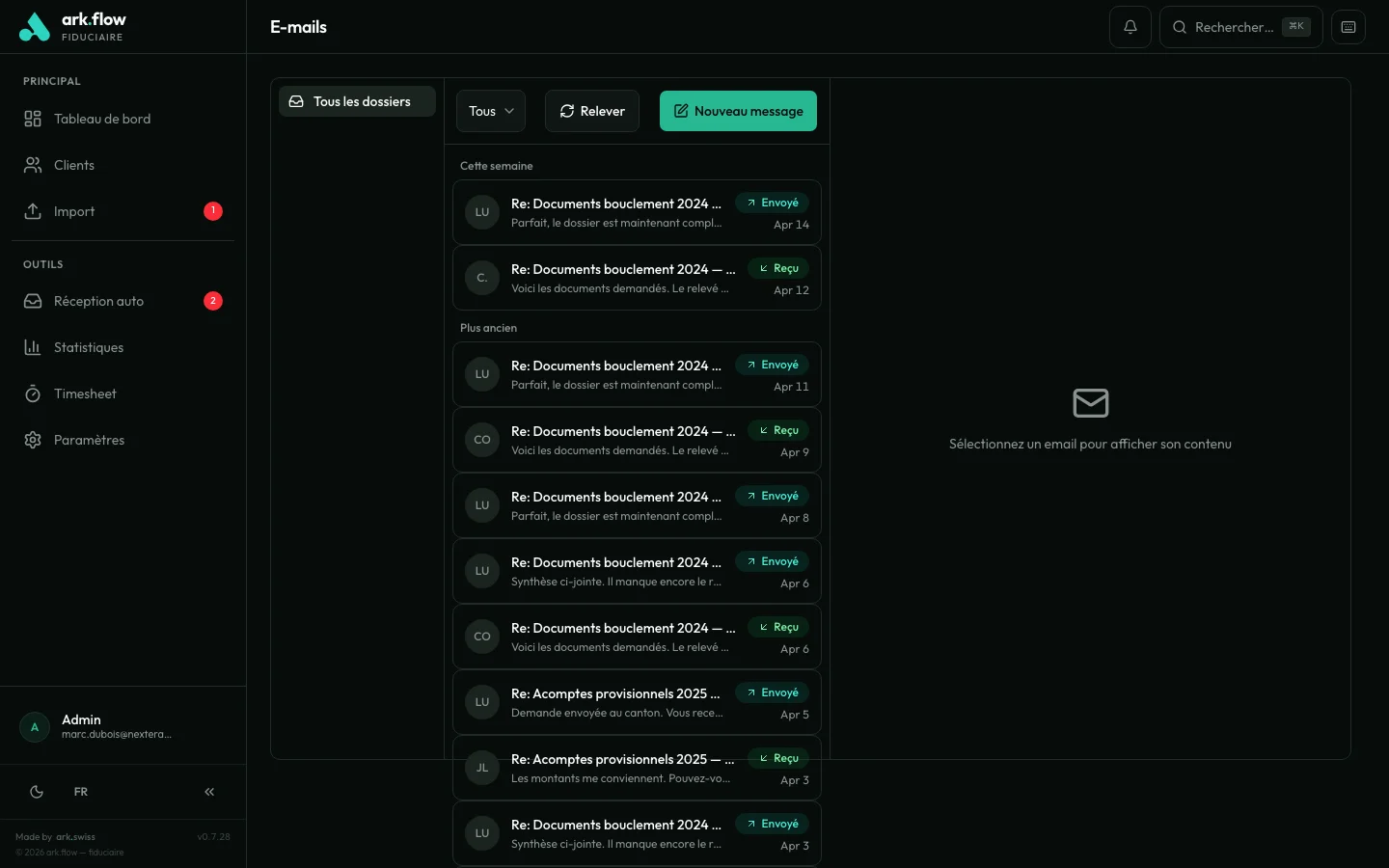The height and width of the screenshot is (868, 1389).
Task: Go to Clients page
Action: click(74, 165)
